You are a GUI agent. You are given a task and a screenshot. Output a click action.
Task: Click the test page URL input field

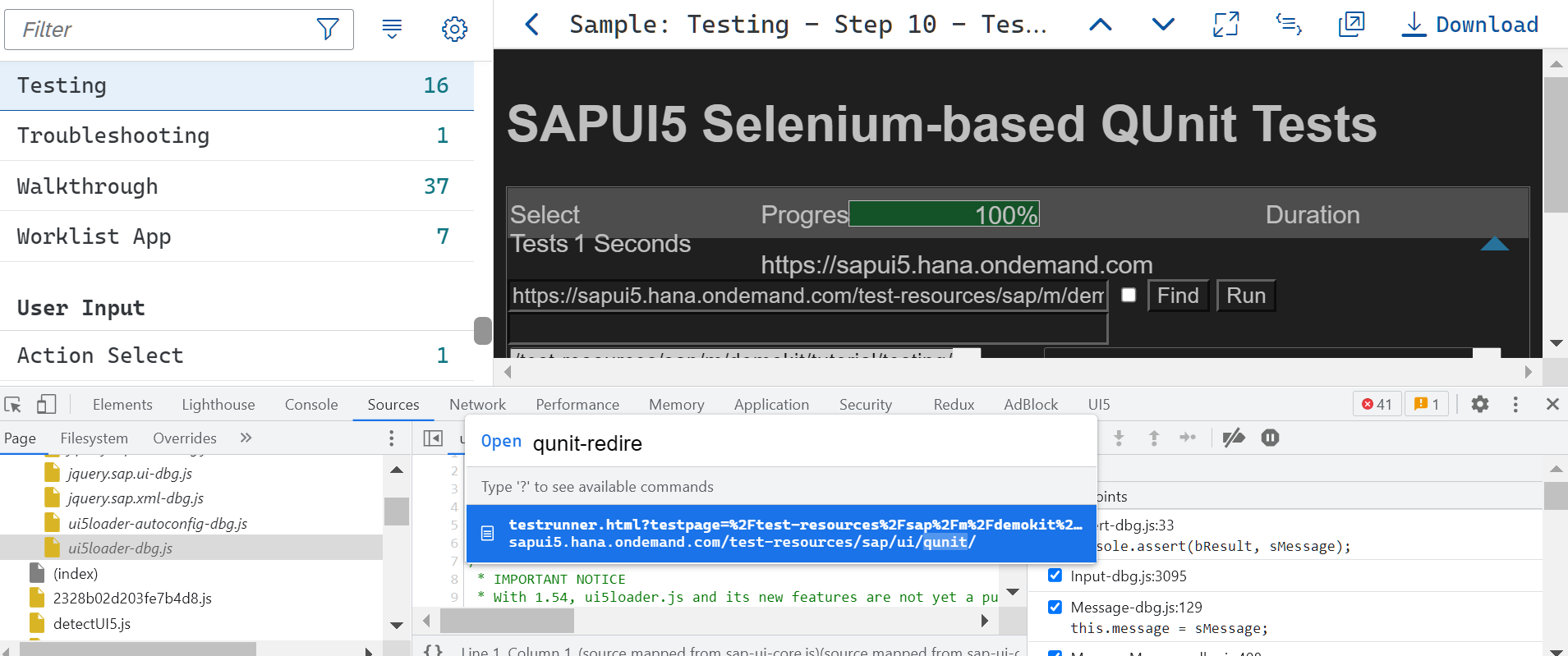coord(808,296)
